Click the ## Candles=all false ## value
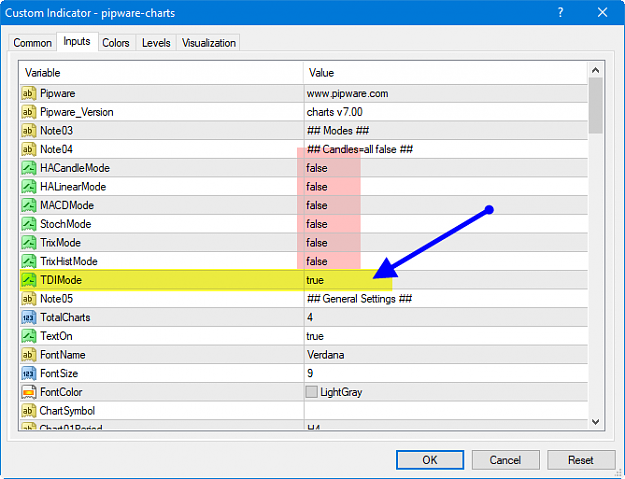This screenshot has width=625, height=479. 360,149
